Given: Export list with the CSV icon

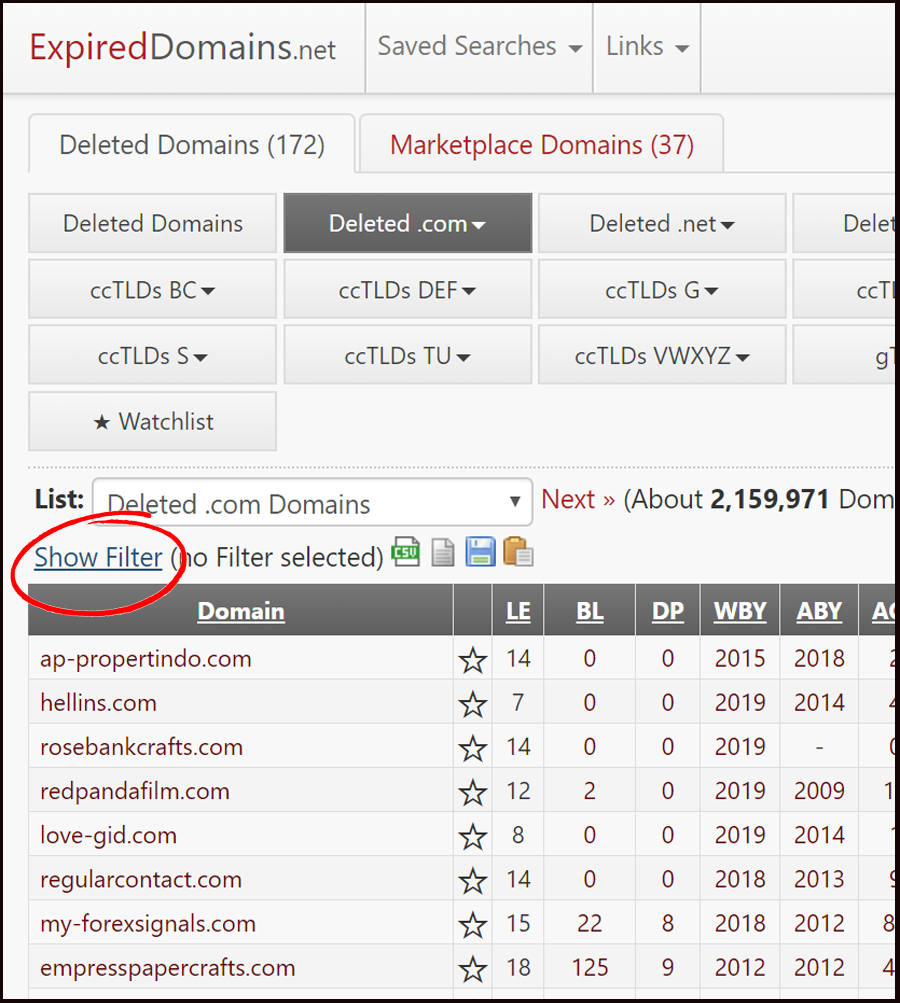Looking at the screenshot, I should tap(406, 551).
